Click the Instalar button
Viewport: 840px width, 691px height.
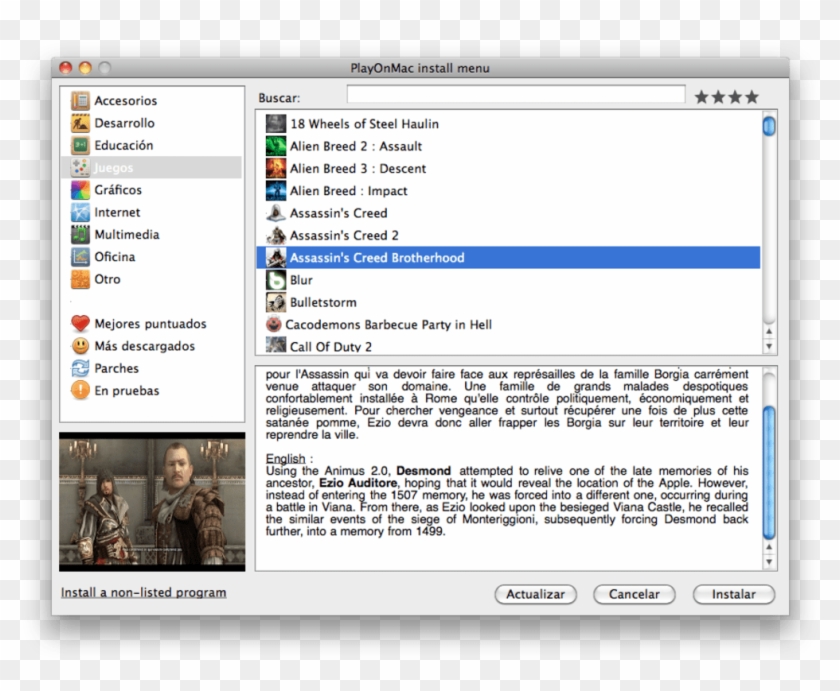coord(733,594)
